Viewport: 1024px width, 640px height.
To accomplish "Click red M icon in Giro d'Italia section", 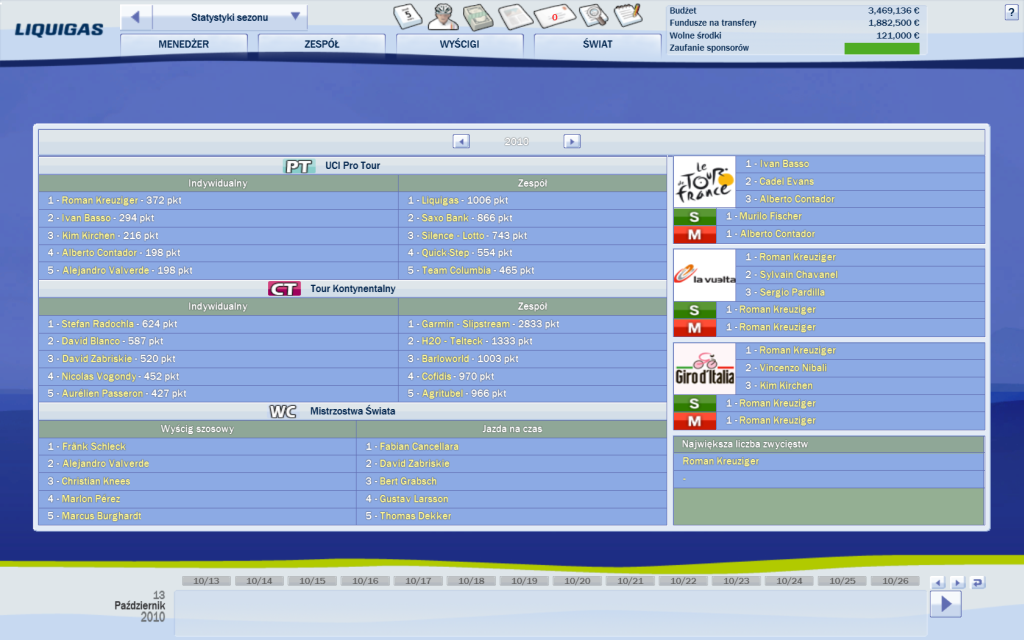I will (x=694, y=421).
